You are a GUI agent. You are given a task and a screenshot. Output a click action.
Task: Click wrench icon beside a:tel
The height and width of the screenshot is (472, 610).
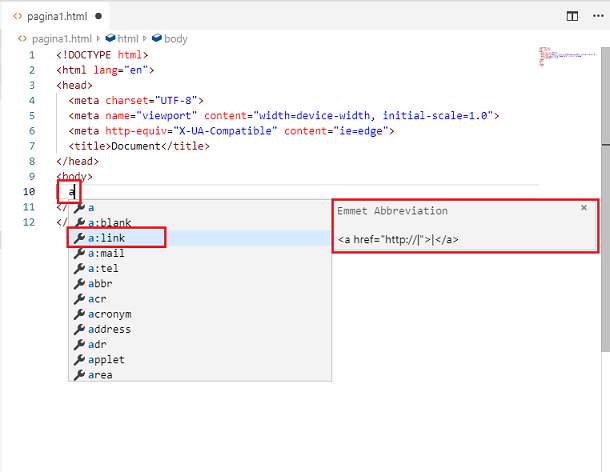(79, 268)
